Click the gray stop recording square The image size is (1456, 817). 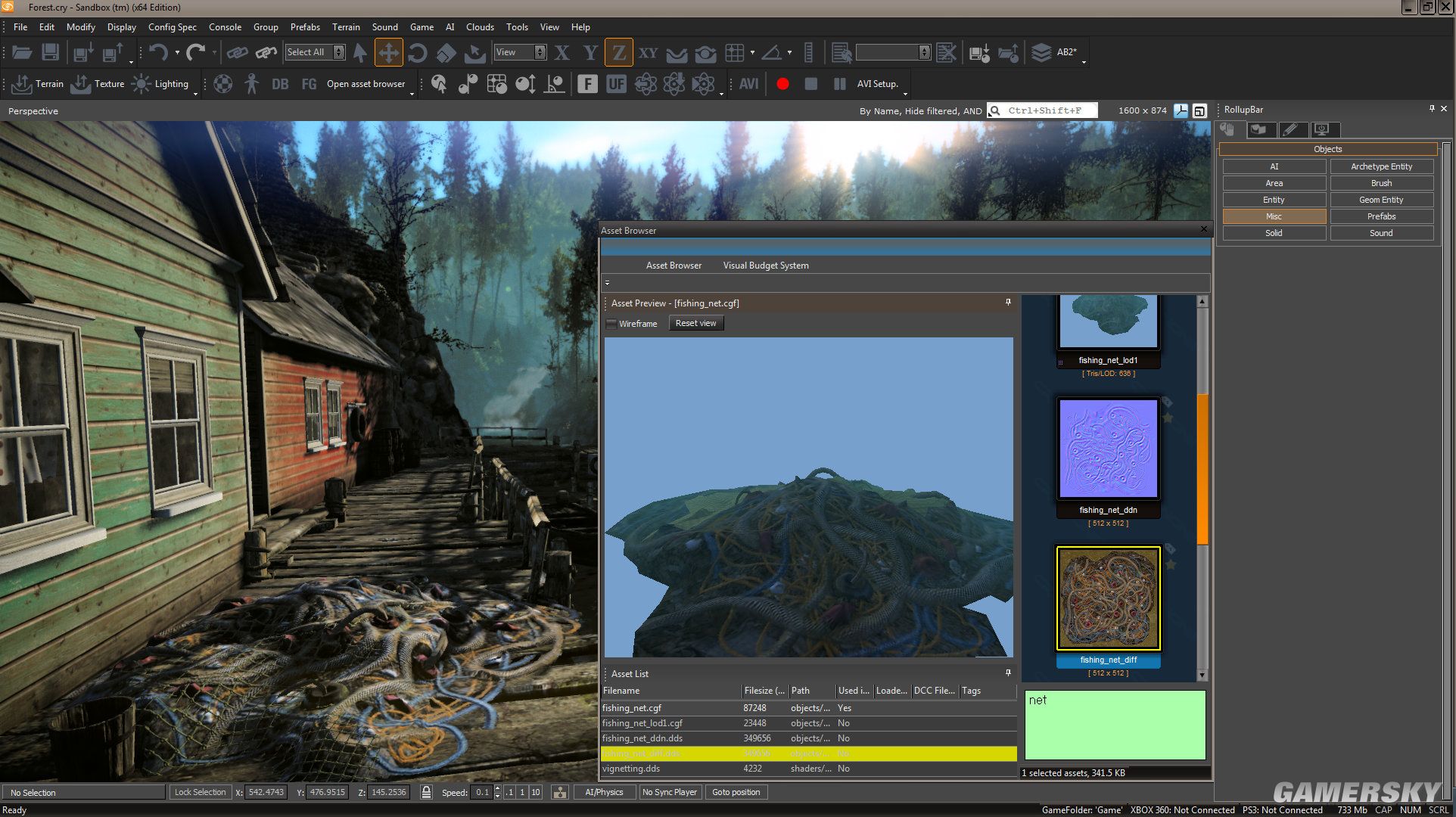click(810, 84)
